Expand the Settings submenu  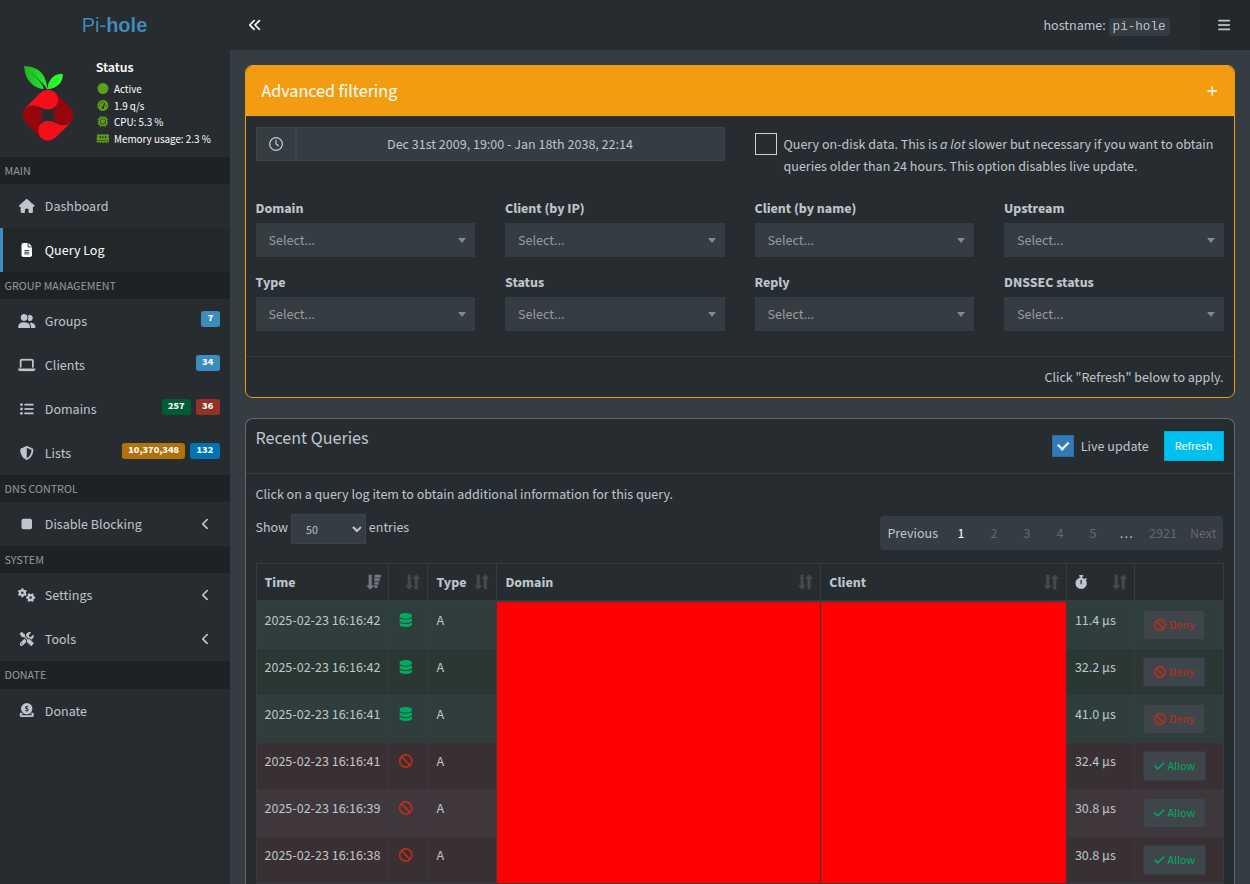115,595
